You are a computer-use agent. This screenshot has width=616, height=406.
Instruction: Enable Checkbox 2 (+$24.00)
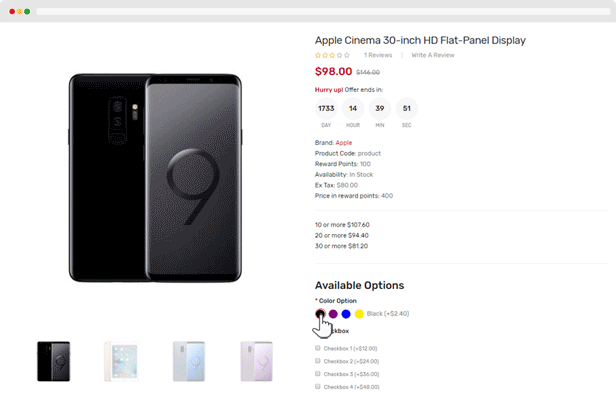317,361
